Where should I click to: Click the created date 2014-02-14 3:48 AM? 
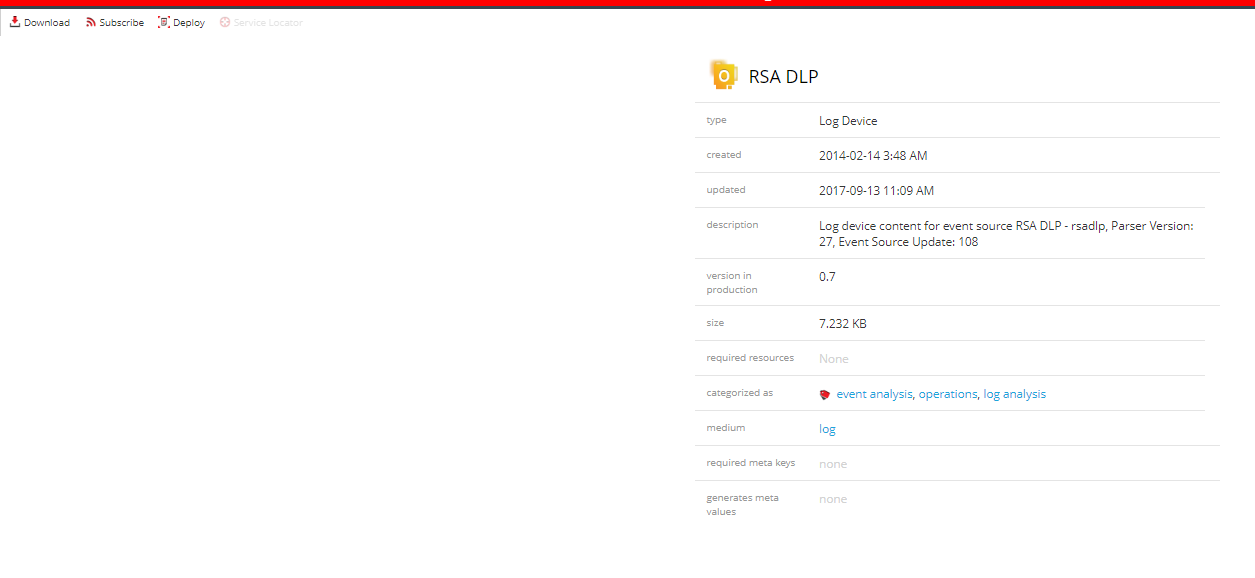[x=873, y=156]
